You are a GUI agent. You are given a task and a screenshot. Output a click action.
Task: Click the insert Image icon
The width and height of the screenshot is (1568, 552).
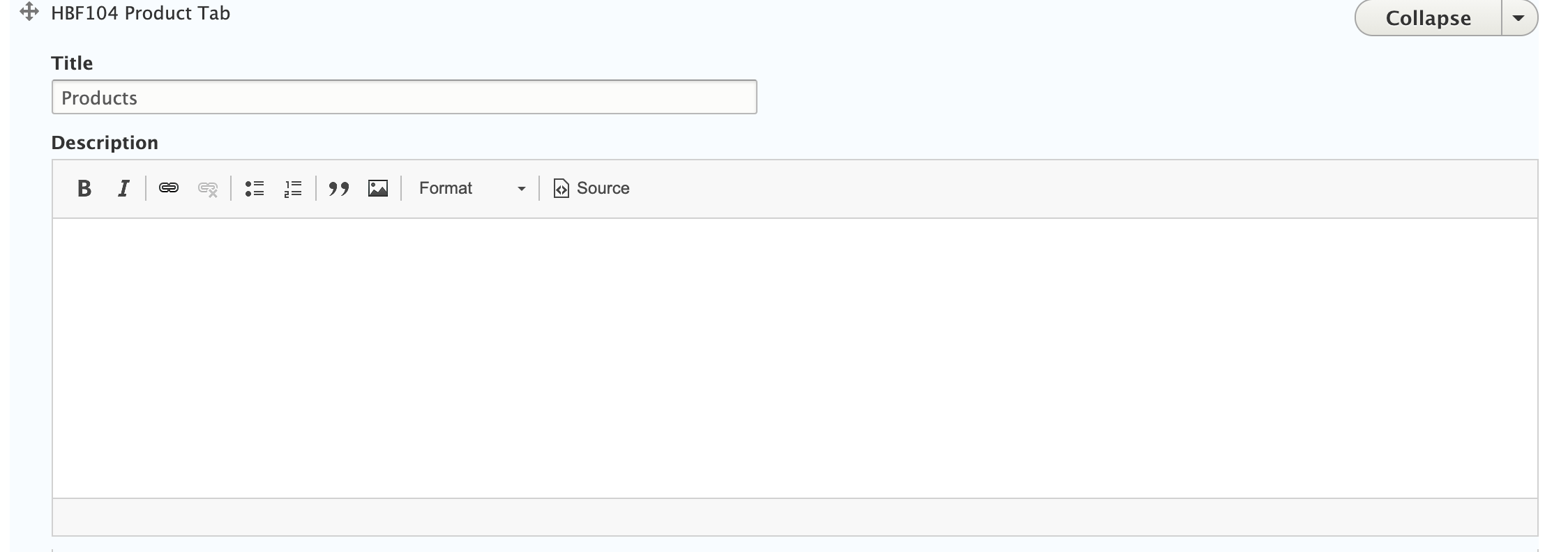click(x=378, y=188)
